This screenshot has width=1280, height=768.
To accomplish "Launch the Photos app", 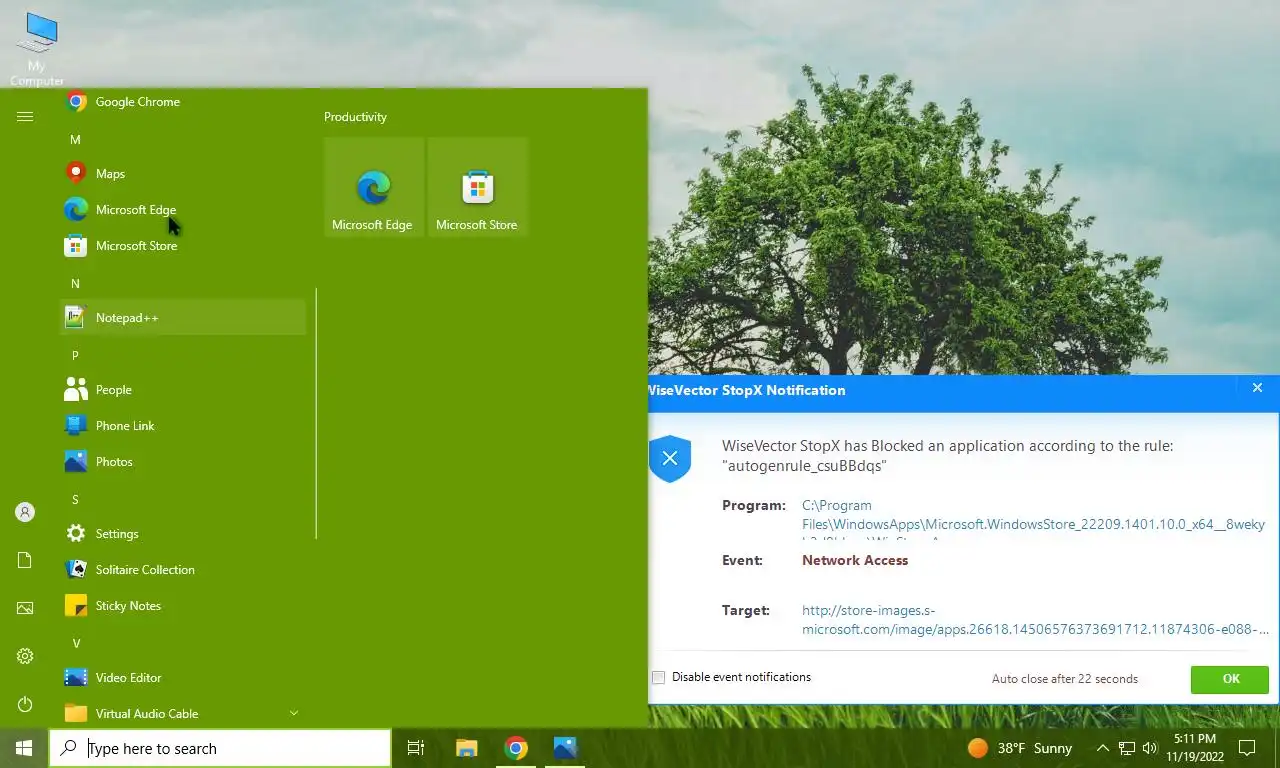I will pyautogui.click(x=183, y=462).
